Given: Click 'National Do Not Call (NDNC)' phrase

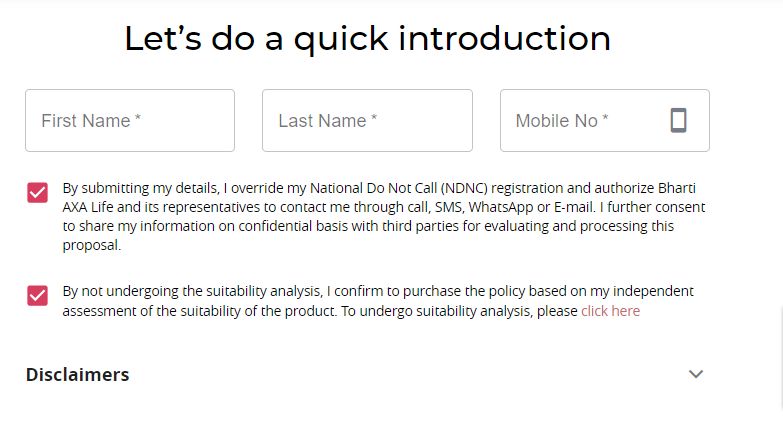Looking at the screenshot, I should tap(397, 188).
